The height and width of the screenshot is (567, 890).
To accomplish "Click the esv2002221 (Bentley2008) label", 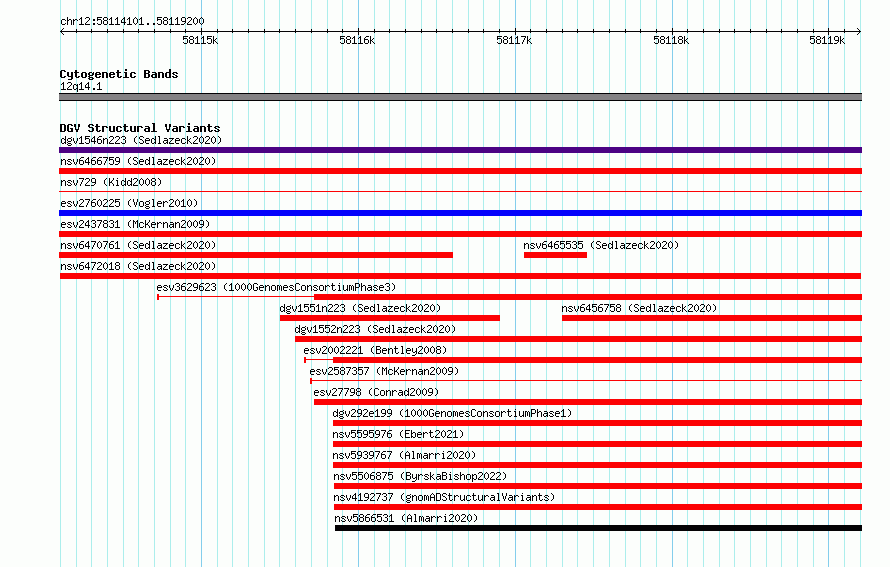I will 375,350.
